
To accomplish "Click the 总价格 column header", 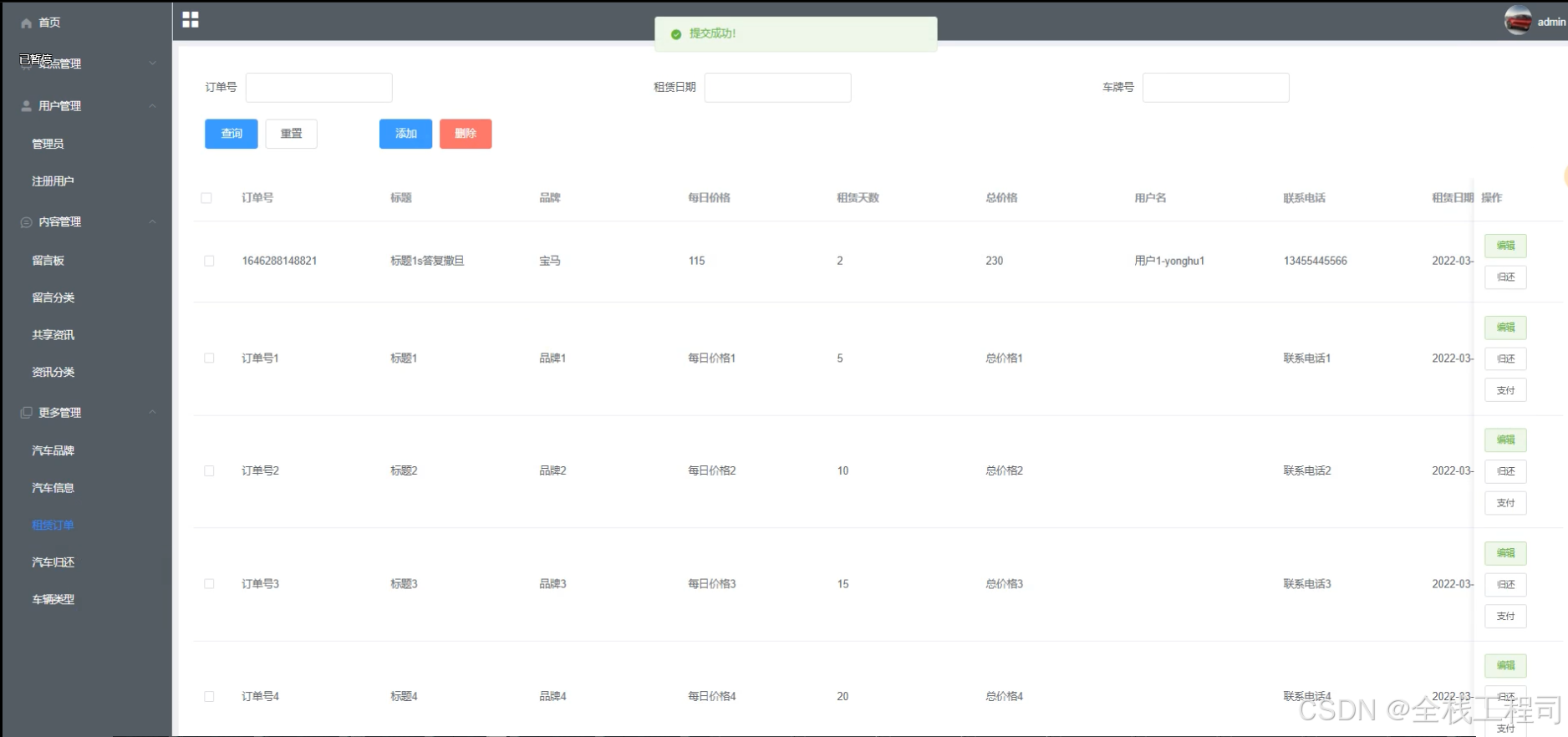I will [1001, 198].
